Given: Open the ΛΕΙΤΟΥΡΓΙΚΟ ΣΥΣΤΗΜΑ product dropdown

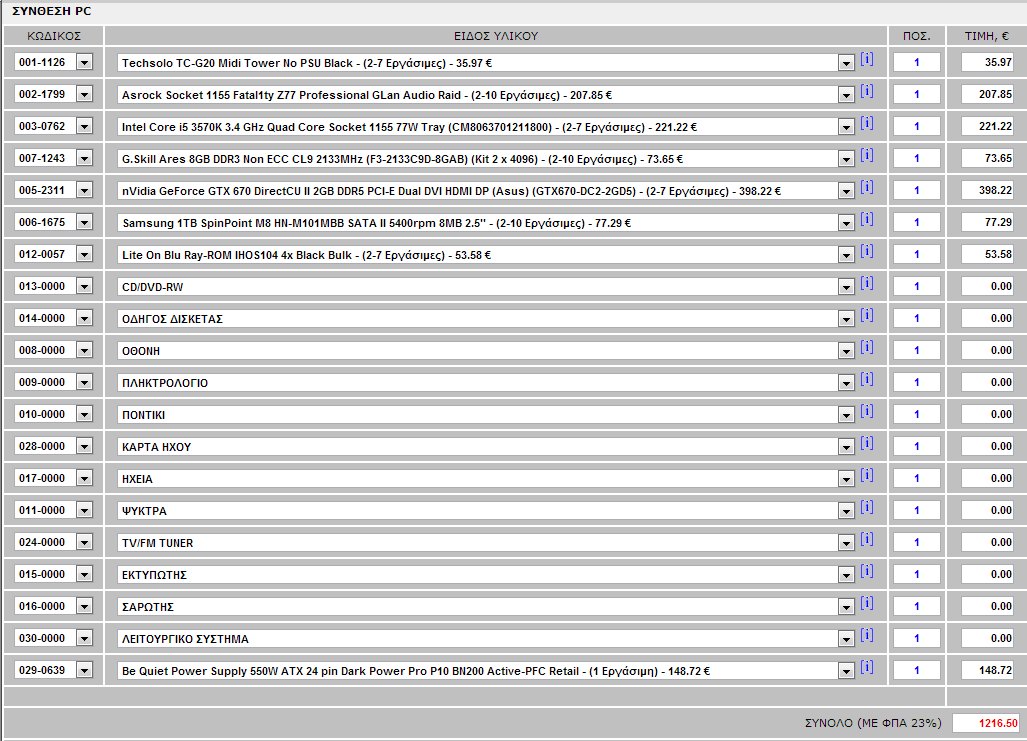Looking at the screenshot, I should click(x=846, y=639).
